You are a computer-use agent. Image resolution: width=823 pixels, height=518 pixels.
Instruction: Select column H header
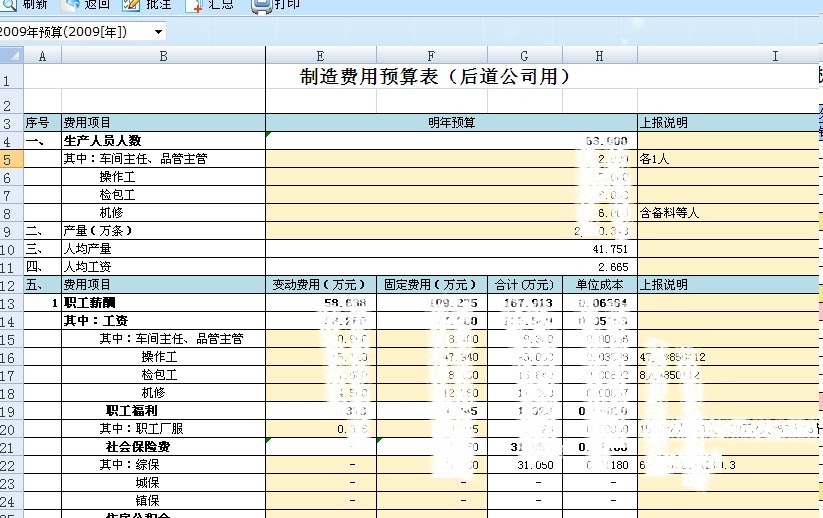pos(599,56)
